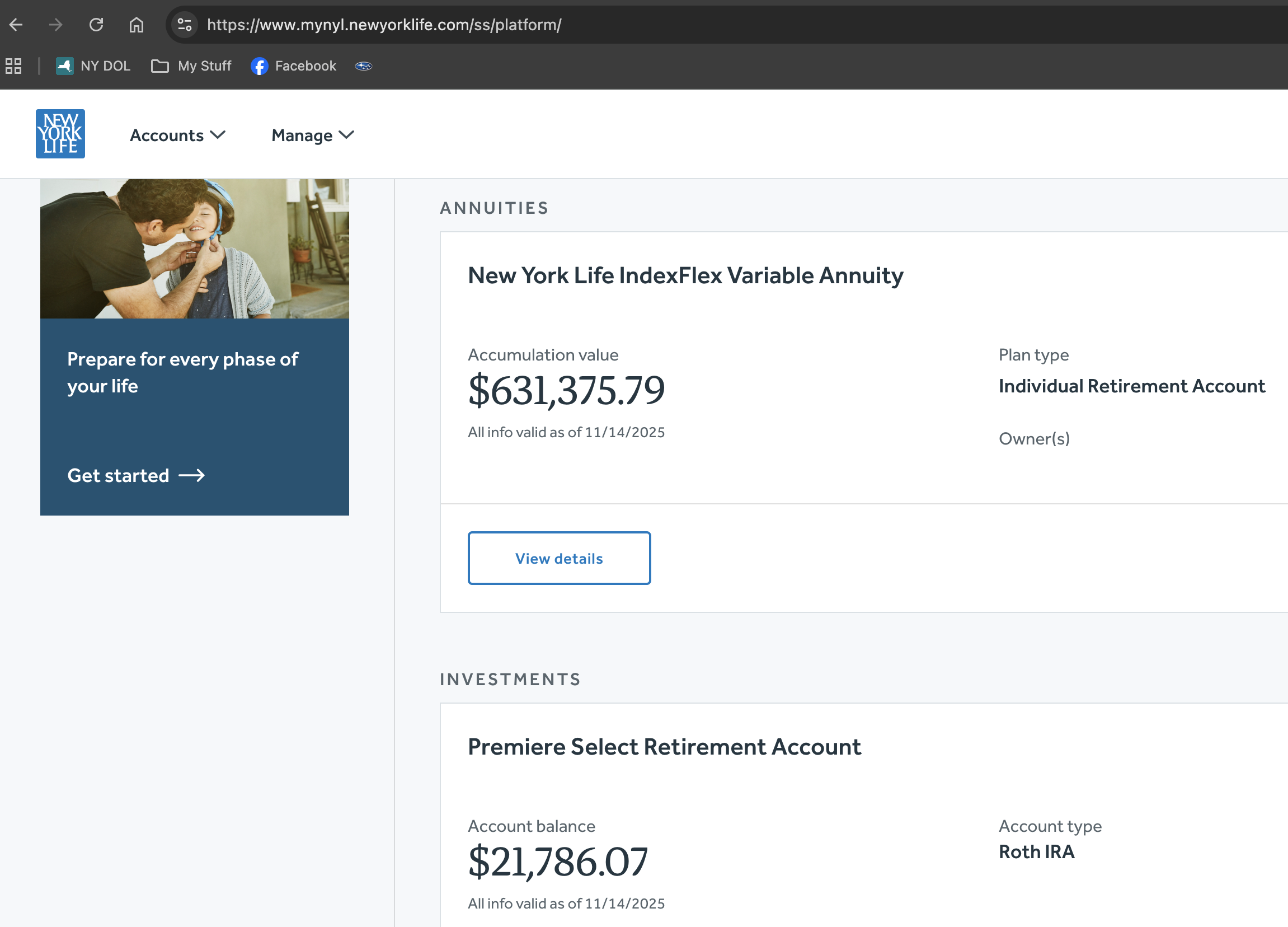The height and width of the screenshot is (927, 1288).
Task: Click the browser forward arrow
Action: tap(55, 25)
